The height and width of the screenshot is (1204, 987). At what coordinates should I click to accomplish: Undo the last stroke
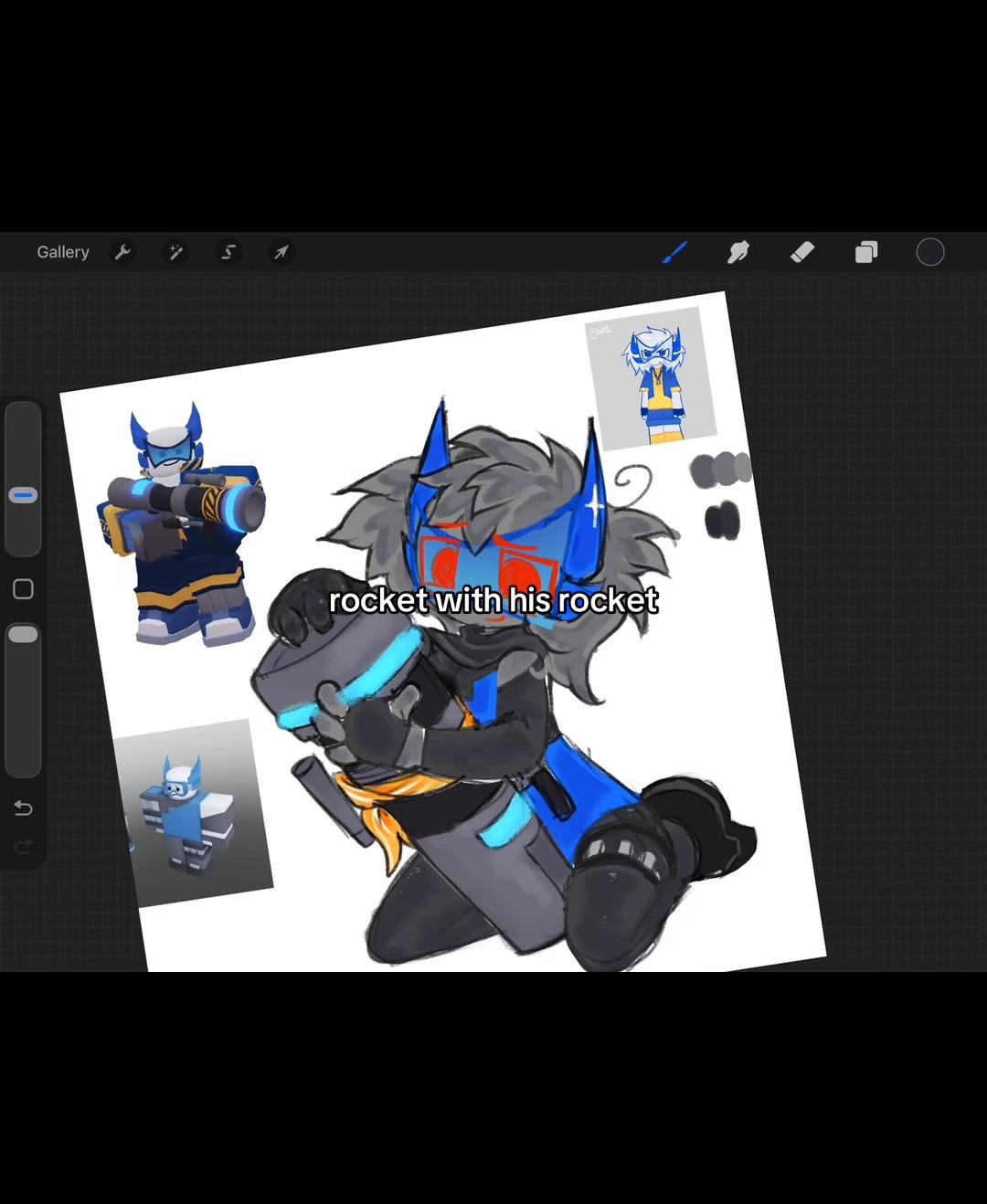23,808
